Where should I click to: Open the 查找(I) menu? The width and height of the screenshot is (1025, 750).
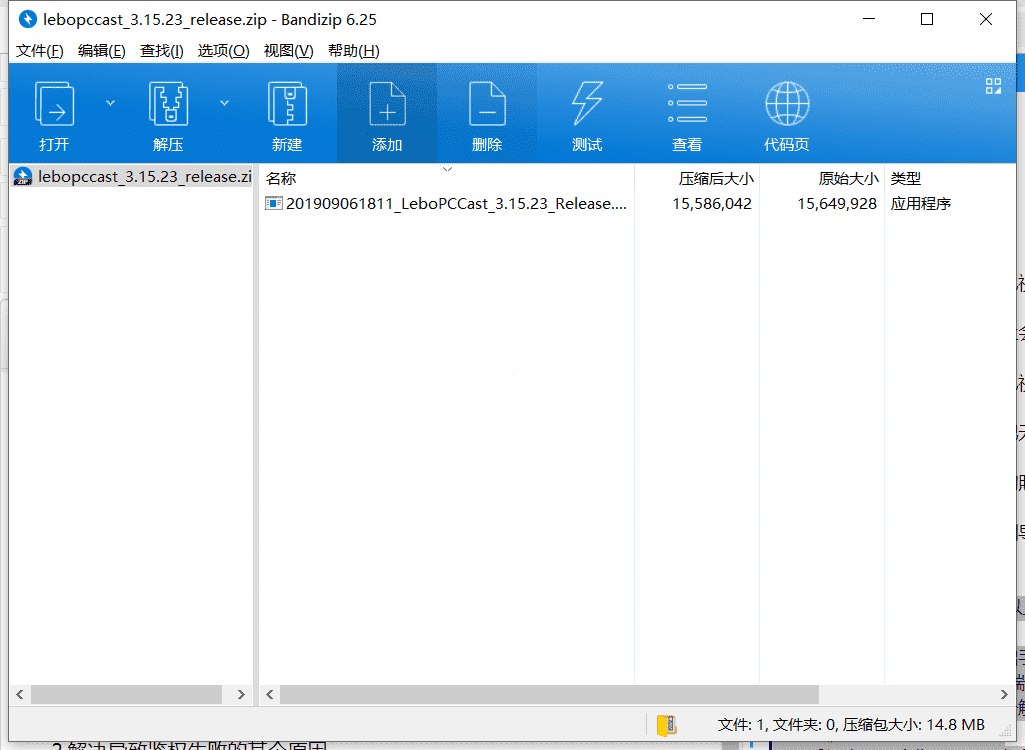pyautogui.click(x=161, y=51)
